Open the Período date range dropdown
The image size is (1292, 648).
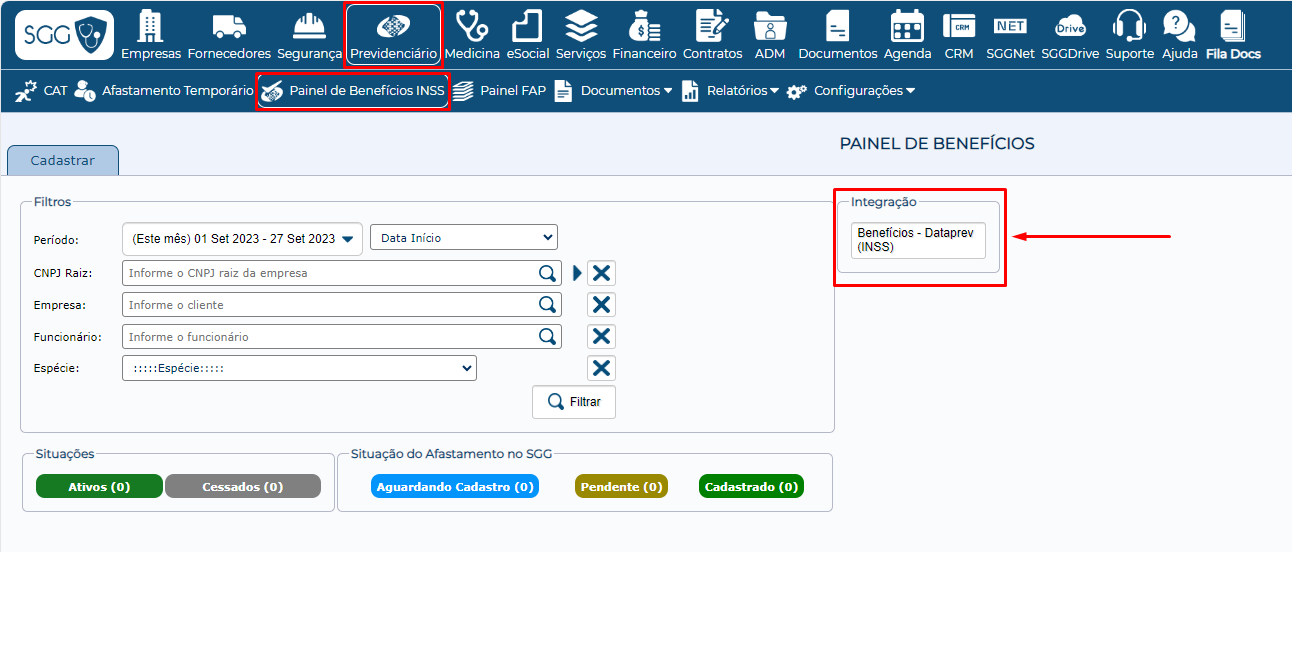coord(242,239)
